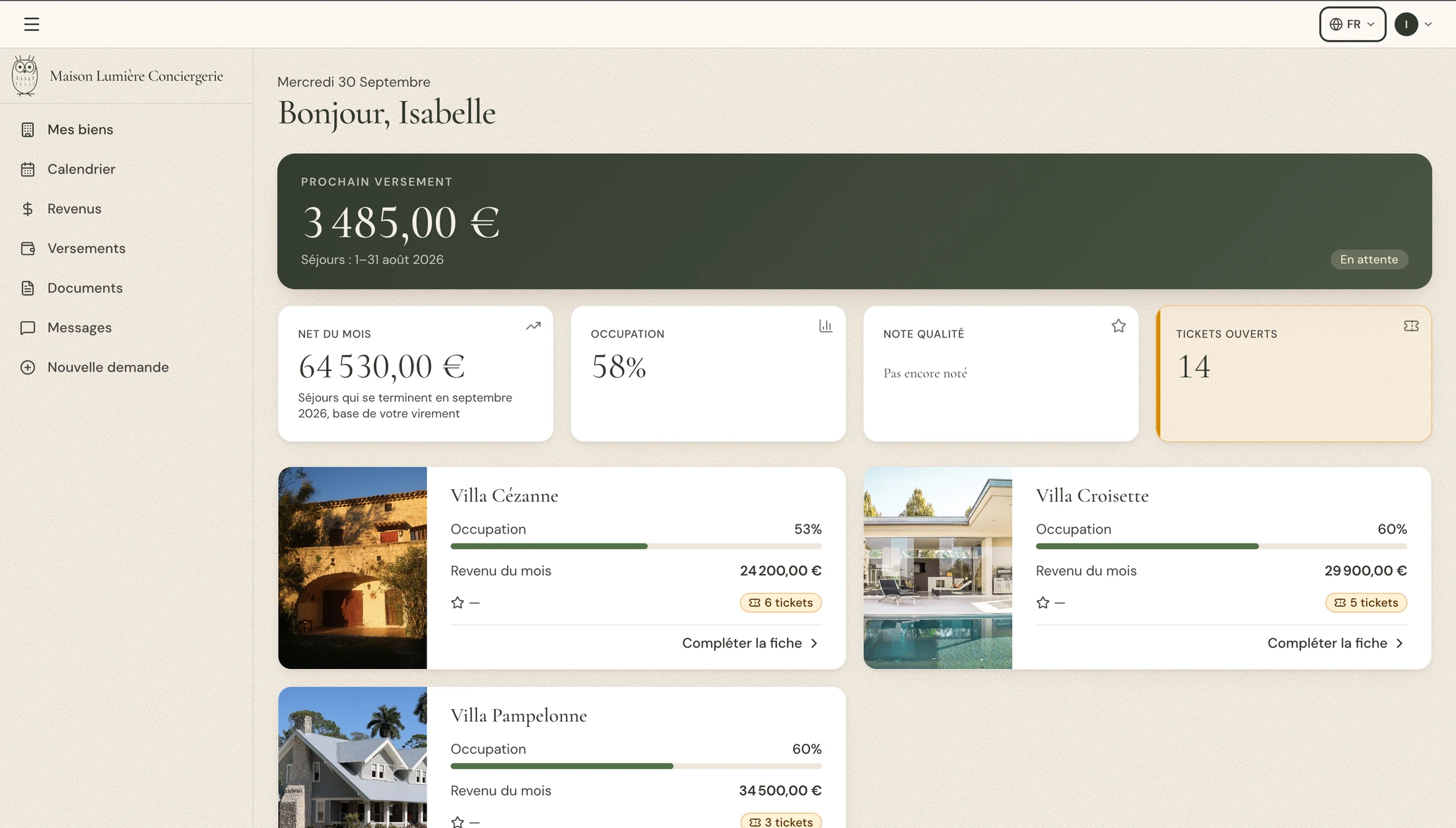
Task: Click the '5 tickets' badge
Action: (1366, 603)
